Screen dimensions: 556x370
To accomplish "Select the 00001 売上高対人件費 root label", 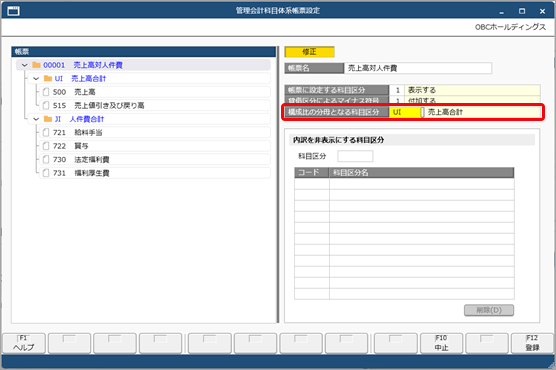I will pyautogui.click(x=83, y=65).
